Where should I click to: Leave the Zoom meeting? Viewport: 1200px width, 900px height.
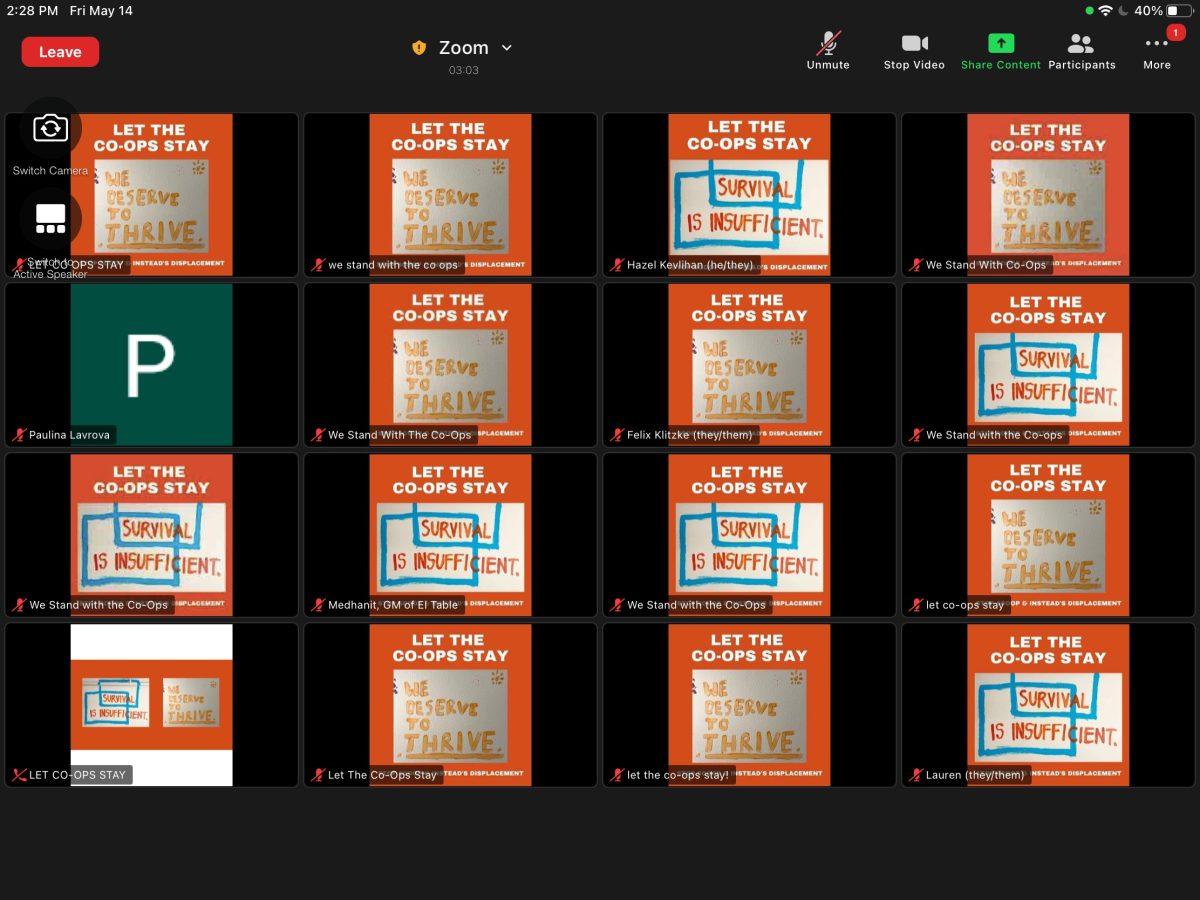coord(60,52)
